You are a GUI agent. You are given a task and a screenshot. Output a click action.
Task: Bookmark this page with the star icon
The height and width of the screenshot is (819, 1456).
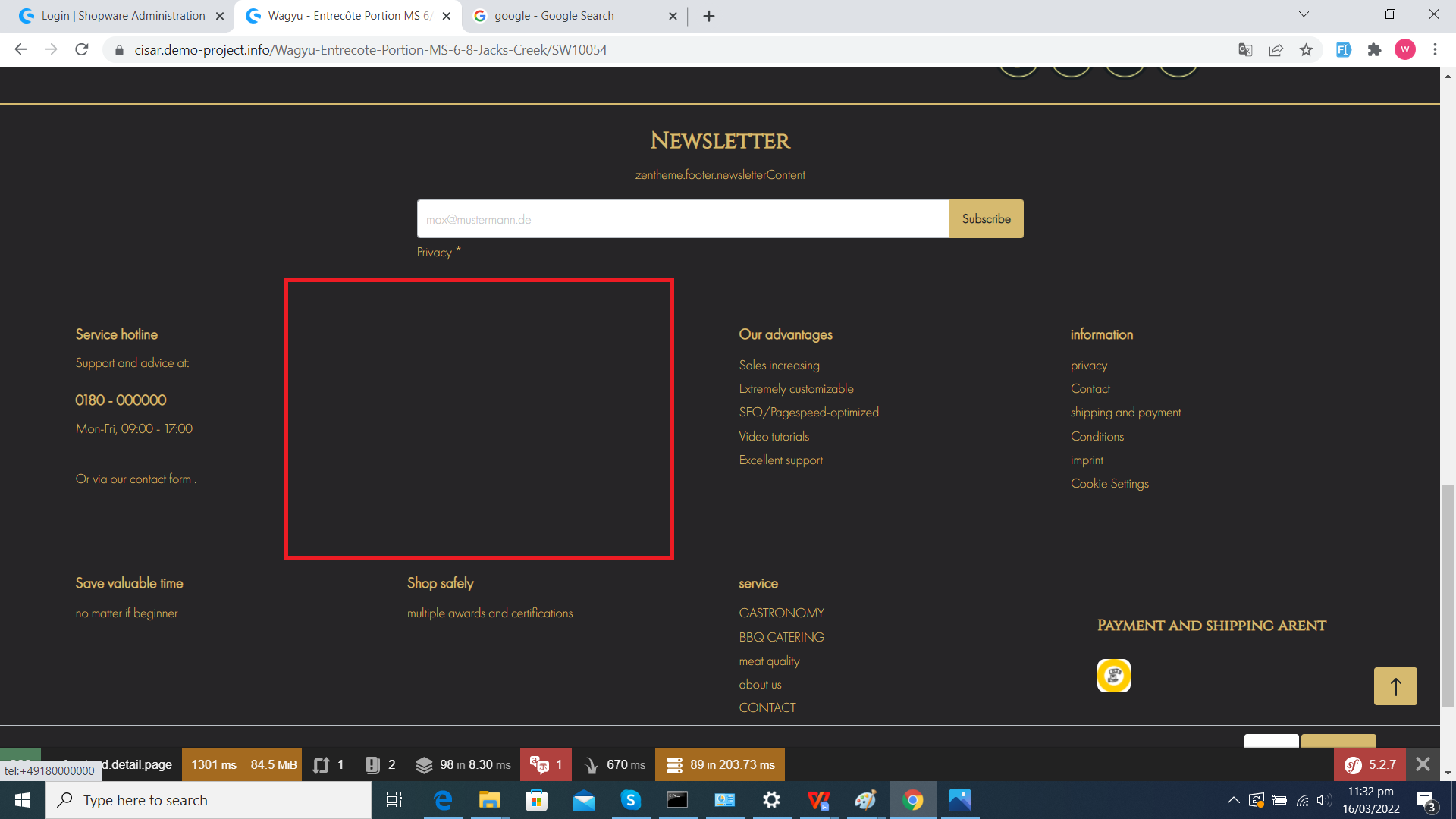[1306, 50]
